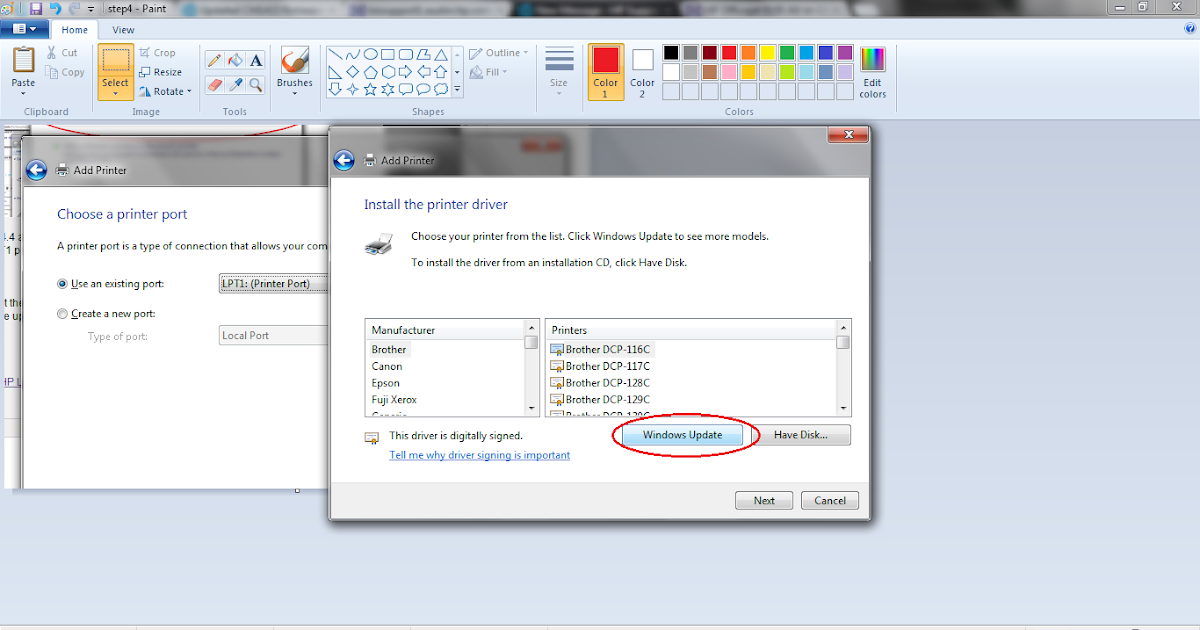Open the Local Port type combo box
The image size is (1200, 630).
[273, 335]
